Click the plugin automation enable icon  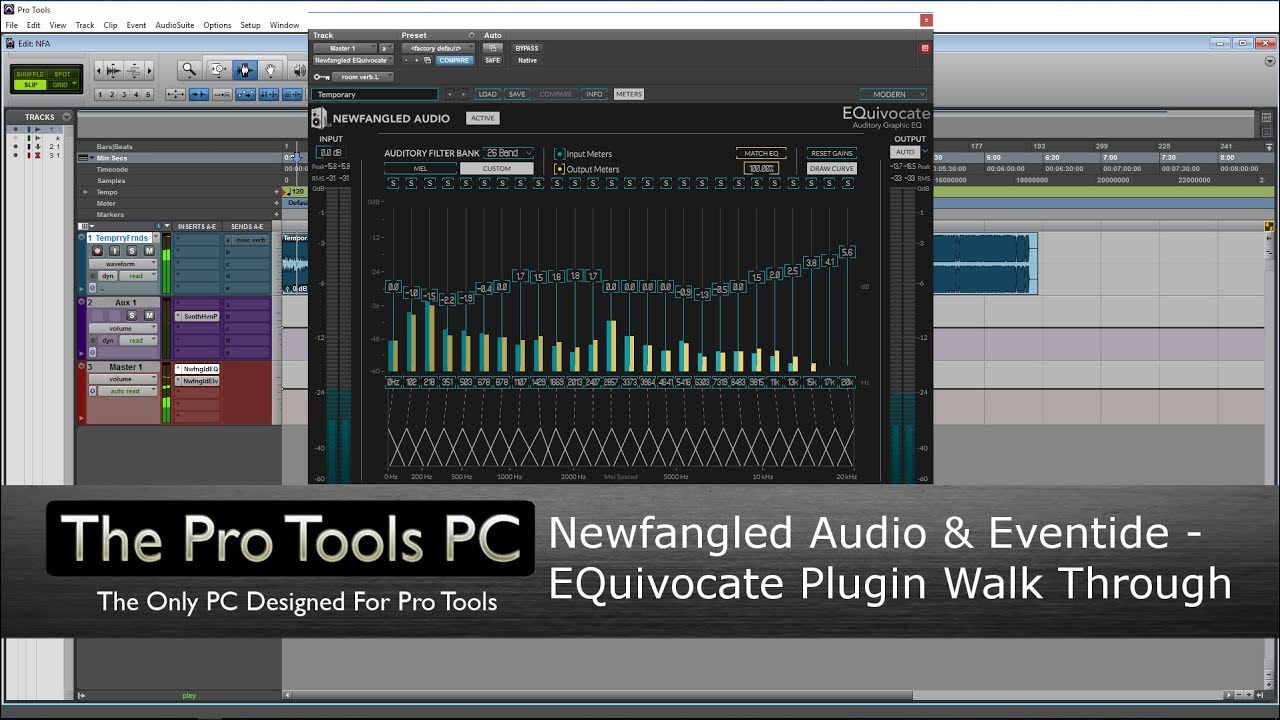point(492,48)
